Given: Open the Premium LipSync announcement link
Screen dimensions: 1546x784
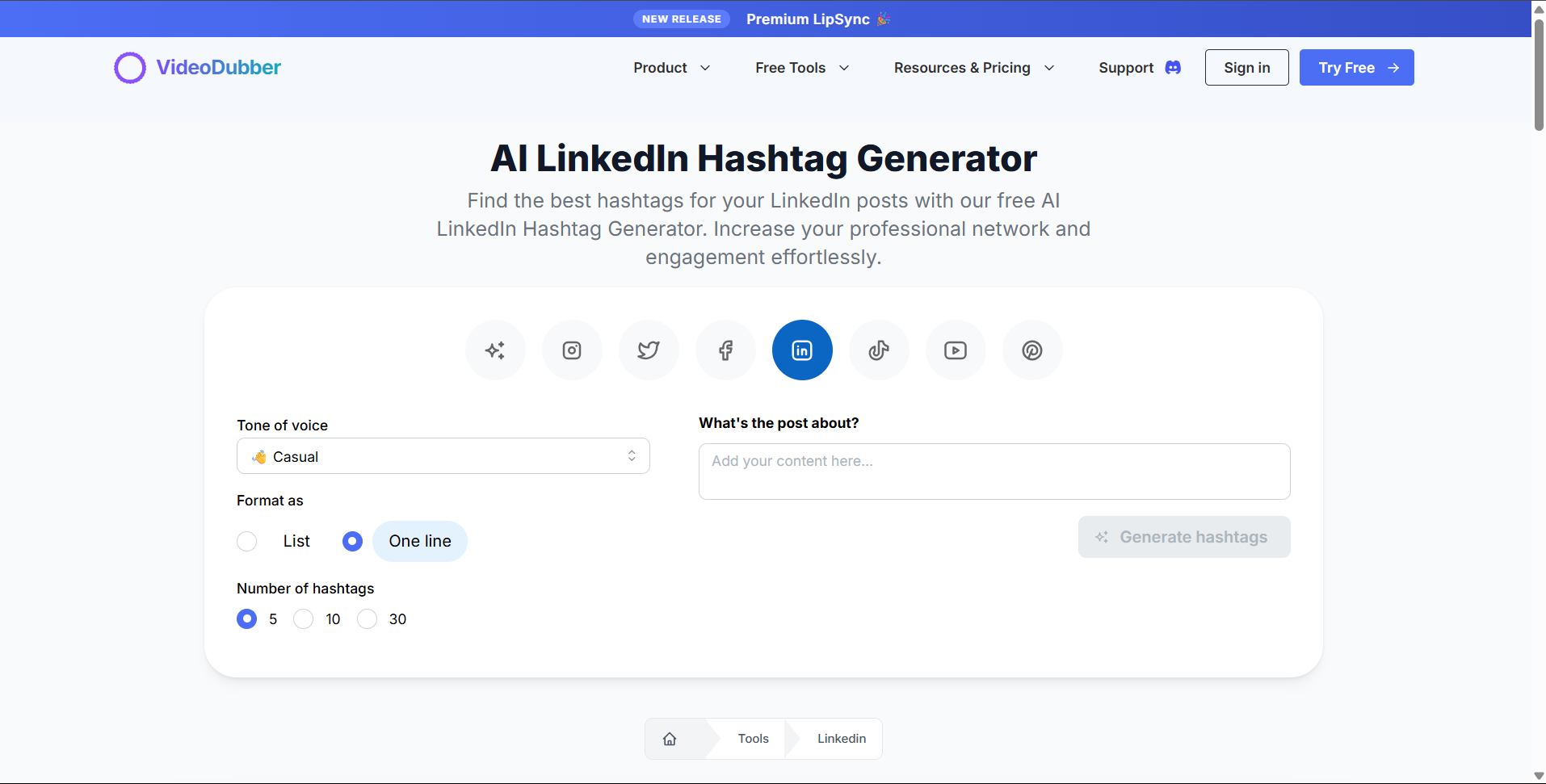Looking at the screenshot, I should point(817,19).
